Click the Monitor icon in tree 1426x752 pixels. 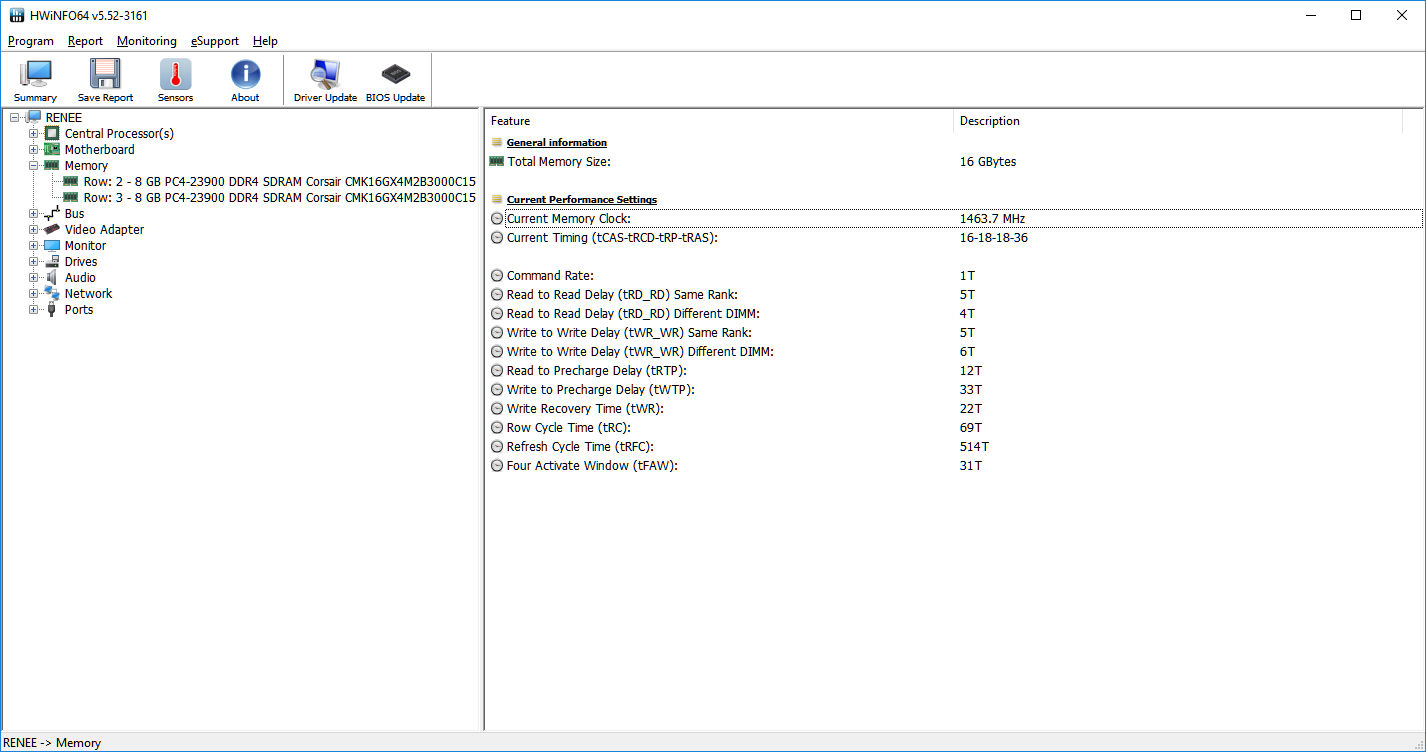tap(52, 245)
